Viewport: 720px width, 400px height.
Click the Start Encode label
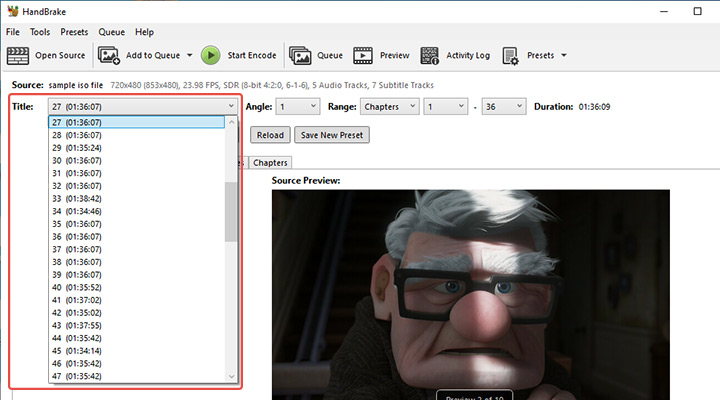pyautogui.click(x=252, y=56)
